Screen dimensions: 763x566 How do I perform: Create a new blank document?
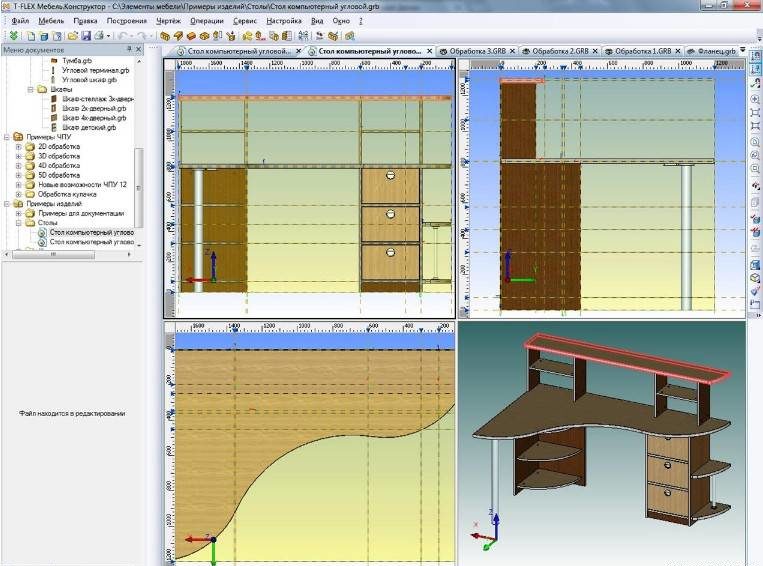pyautogui.click(x=31, y=36)
